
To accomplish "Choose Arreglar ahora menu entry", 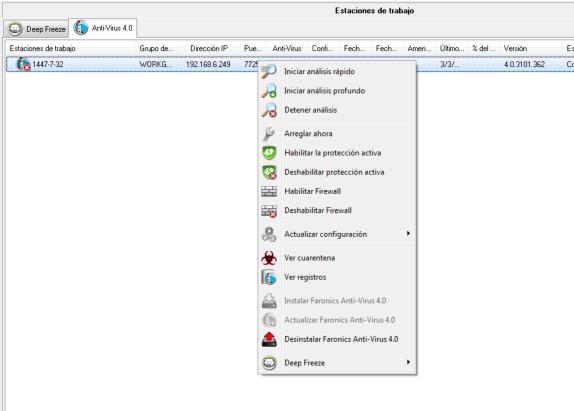I will click(x=337, y=134).
